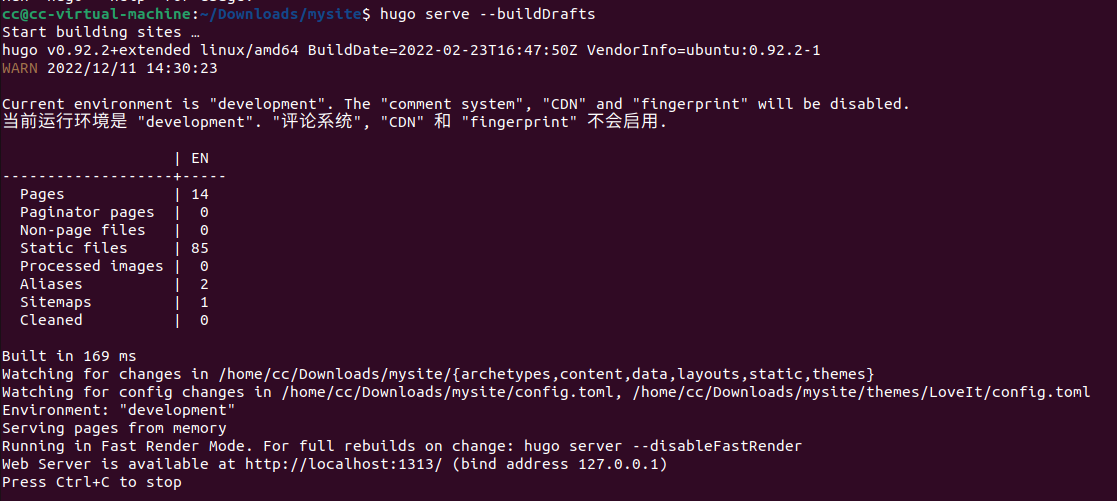
Task: Click the Built in 169 ms line
Action: point(69,356)
